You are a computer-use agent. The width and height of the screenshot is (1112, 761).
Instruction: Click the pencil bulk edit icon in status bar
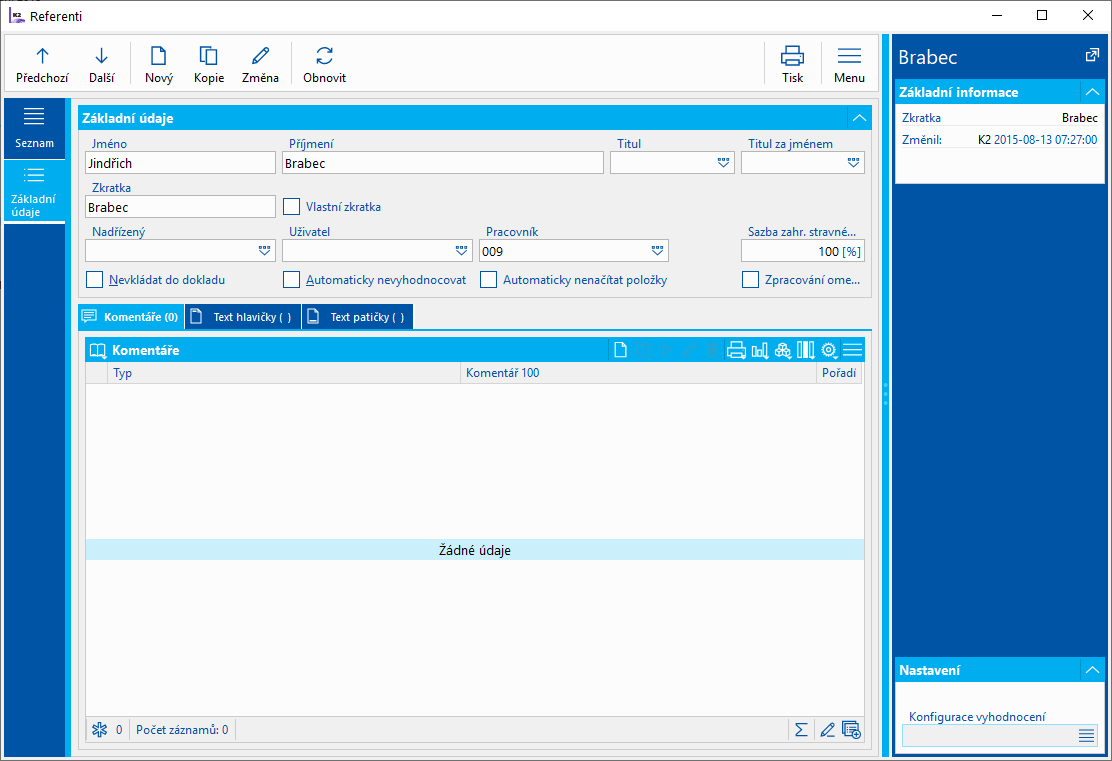(827, 729)
